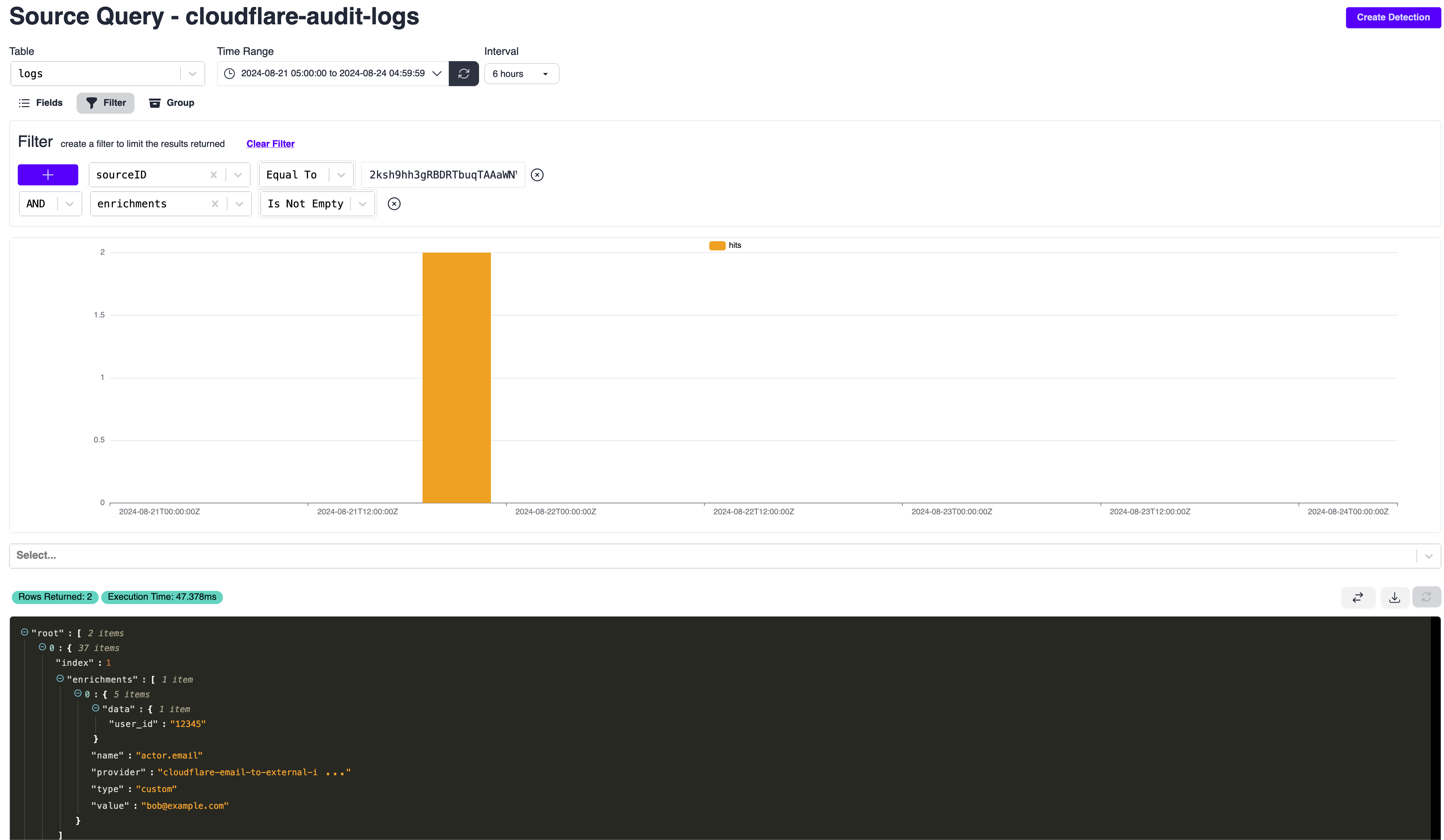The image size is (1444, 840).
Task: Switch to the Group tab
Action: point(172,103)
